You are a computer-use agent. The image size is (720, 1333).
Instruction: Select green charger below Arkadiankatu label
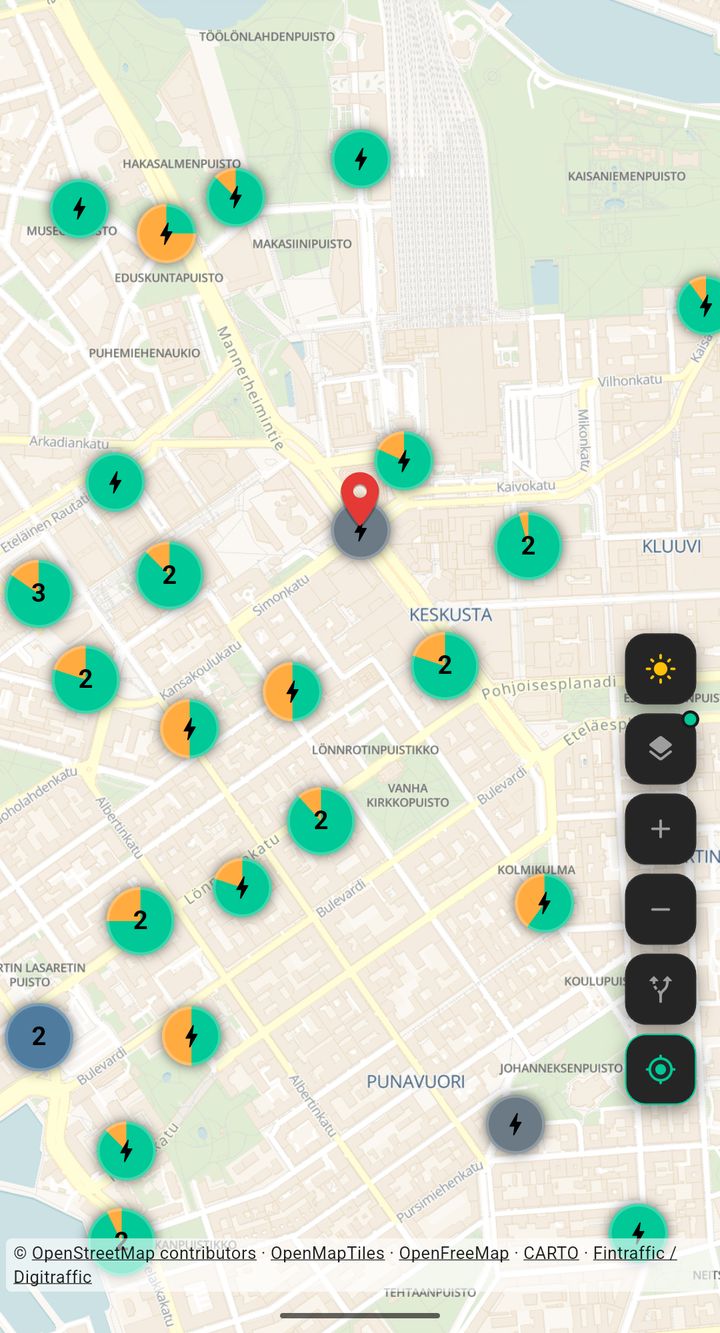[x=115, y=482]
